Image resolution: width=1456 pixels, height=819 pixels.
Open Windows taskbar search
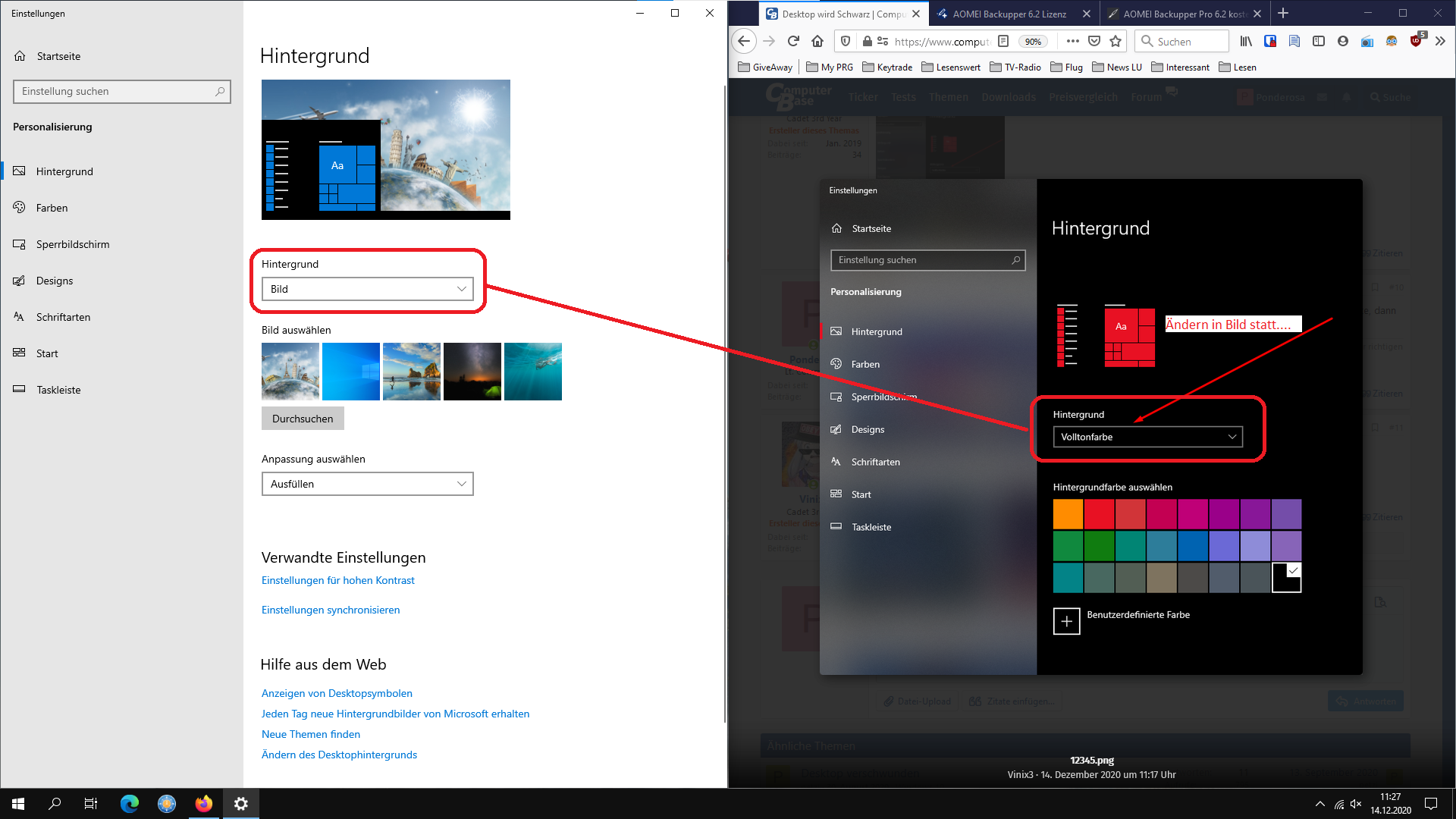coord(55,804)
